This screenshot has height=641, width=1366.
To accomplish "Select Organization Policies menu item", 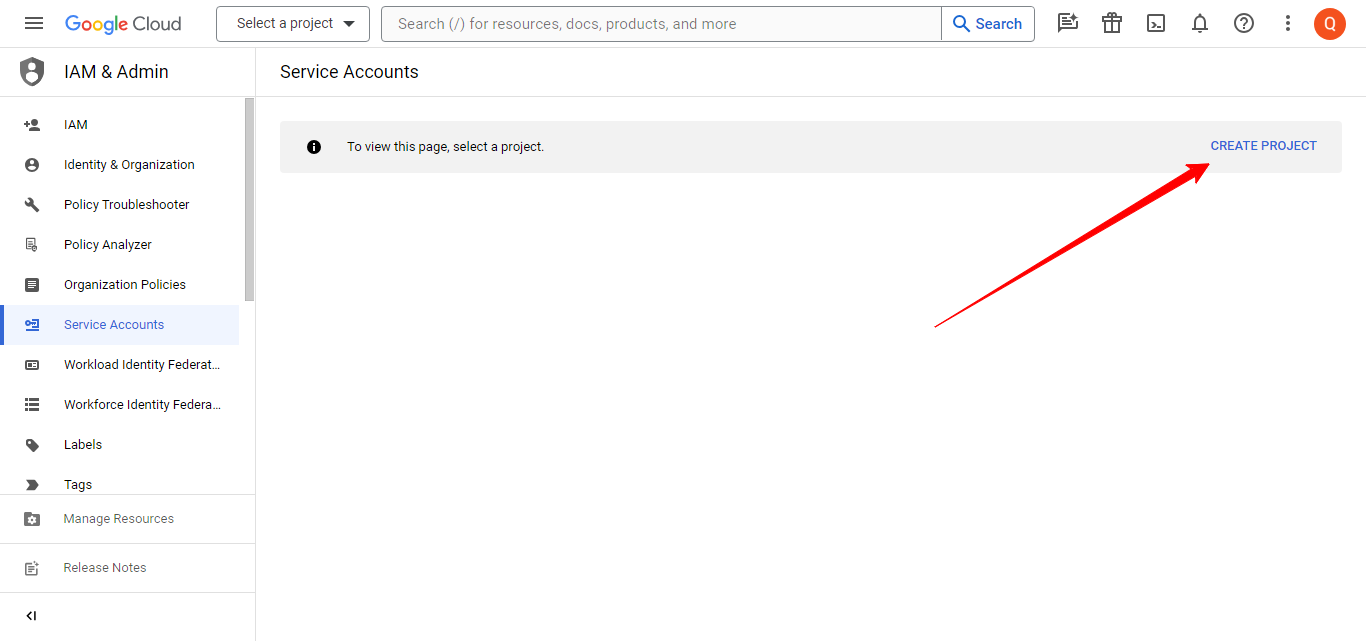I will point(125,285).
